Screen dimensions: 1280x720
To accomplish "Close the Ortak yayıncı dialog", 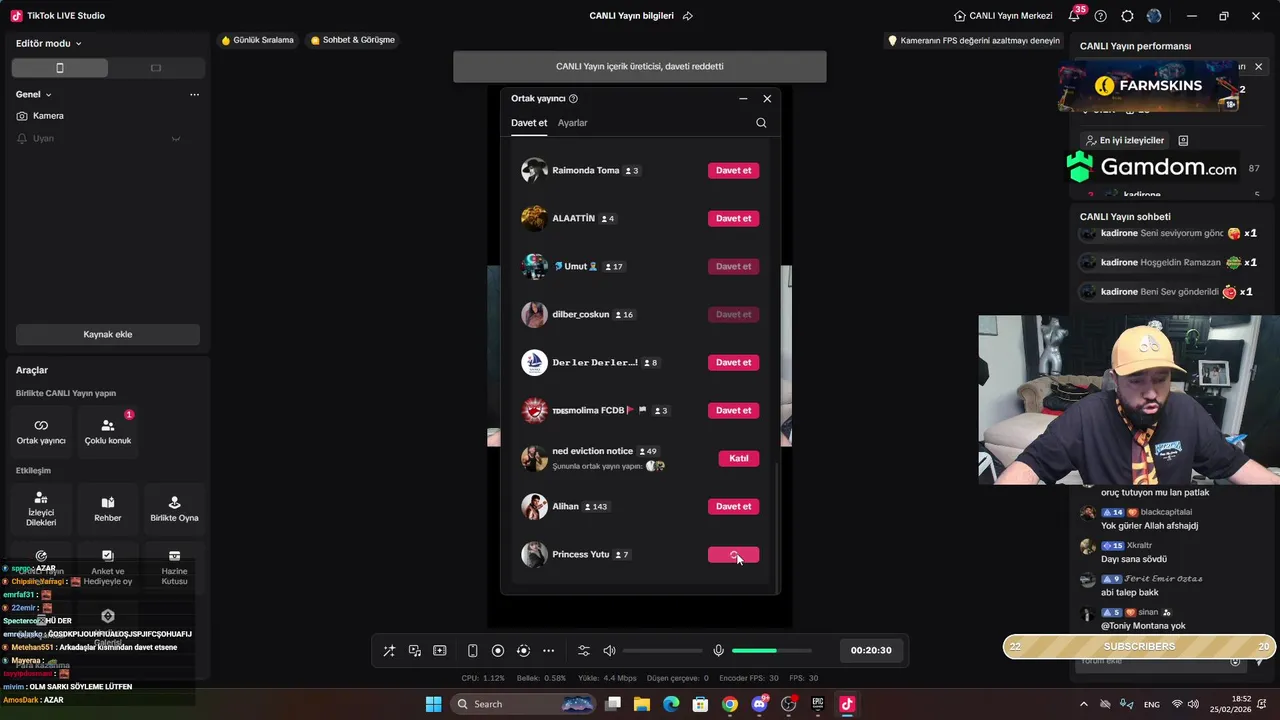I will 767,98.
